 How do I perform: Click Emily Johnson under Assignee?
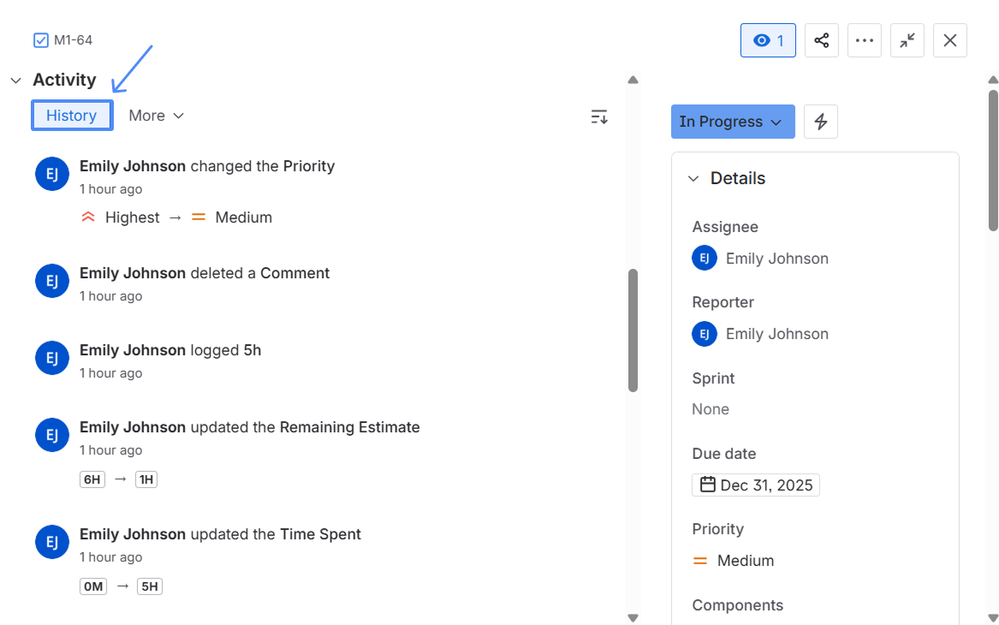(777, 258)
